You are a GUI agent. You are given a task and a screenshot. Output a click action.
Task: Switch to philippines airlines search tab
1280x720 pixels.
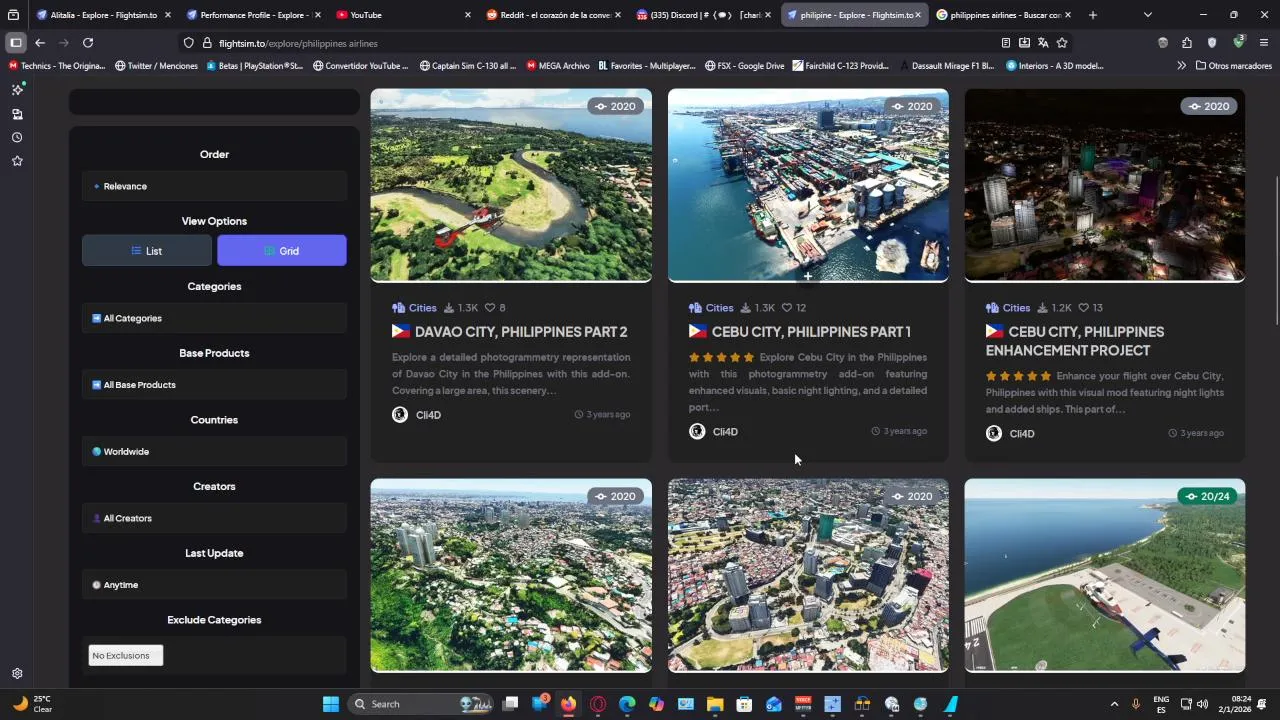point(1003,15)
